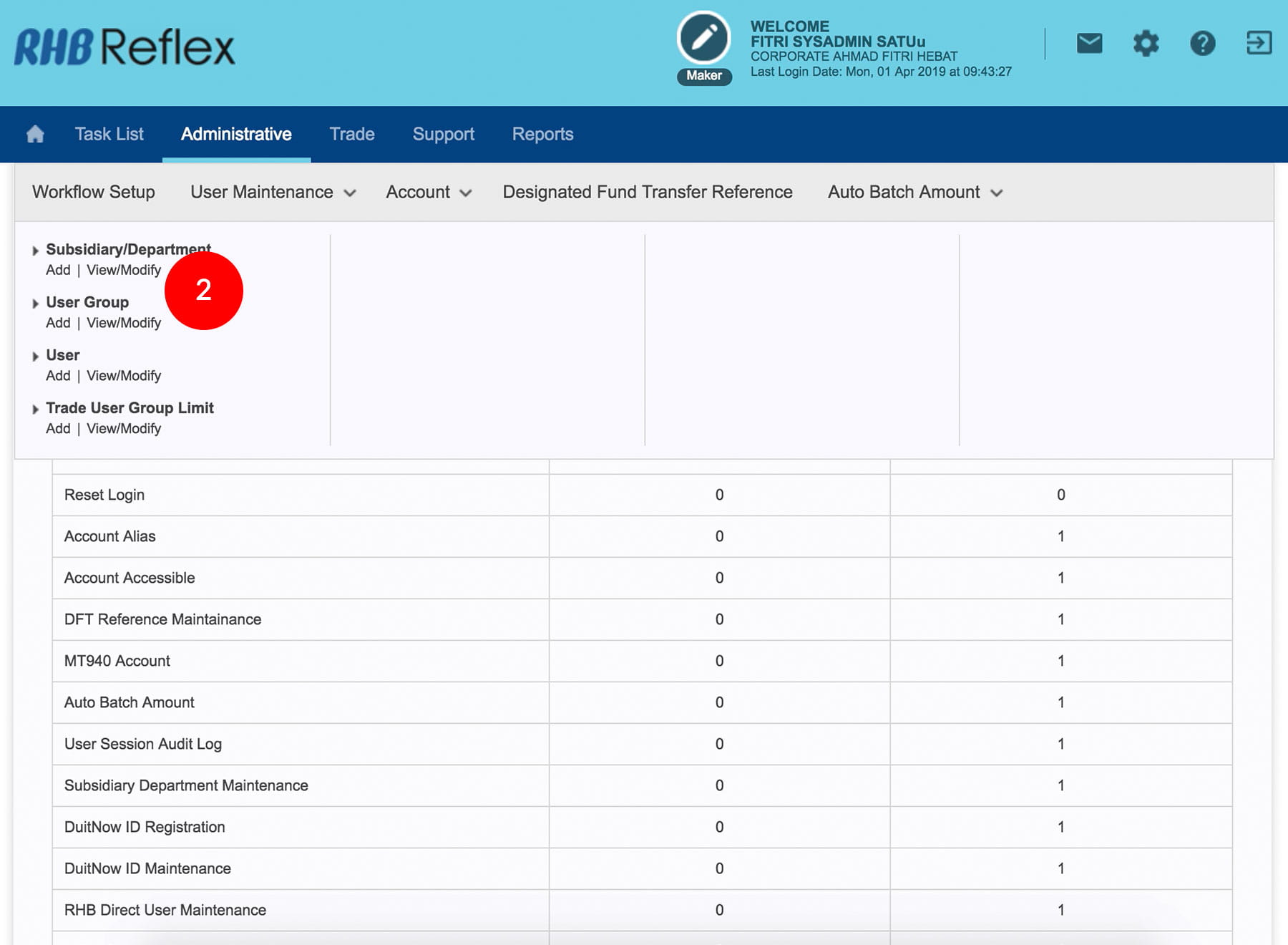Open Designated Fund Transfer Reference
The height and width of the screenshot is (945, 1288).
(x=647, y=192)
